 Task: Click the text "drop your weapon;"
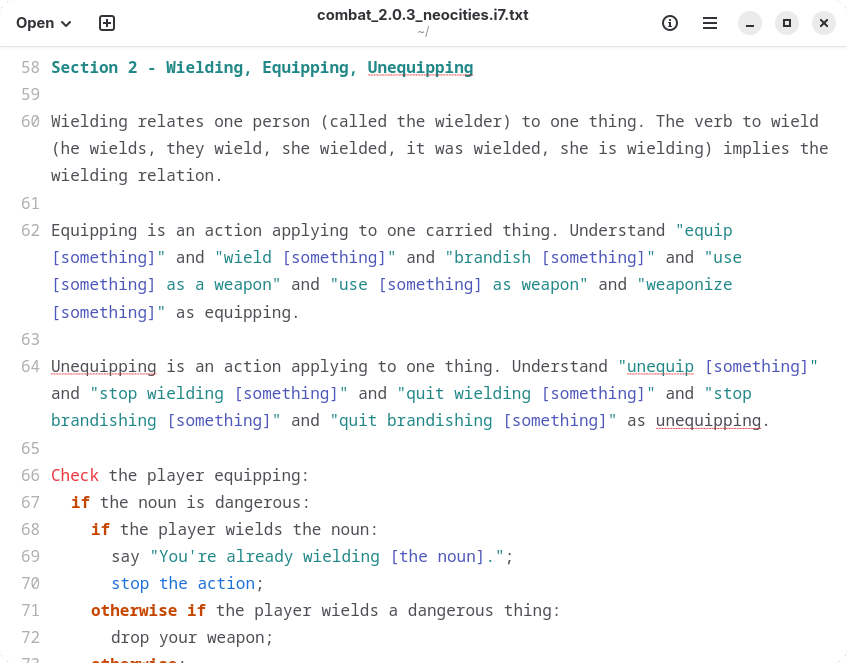(x=192, y=638)
